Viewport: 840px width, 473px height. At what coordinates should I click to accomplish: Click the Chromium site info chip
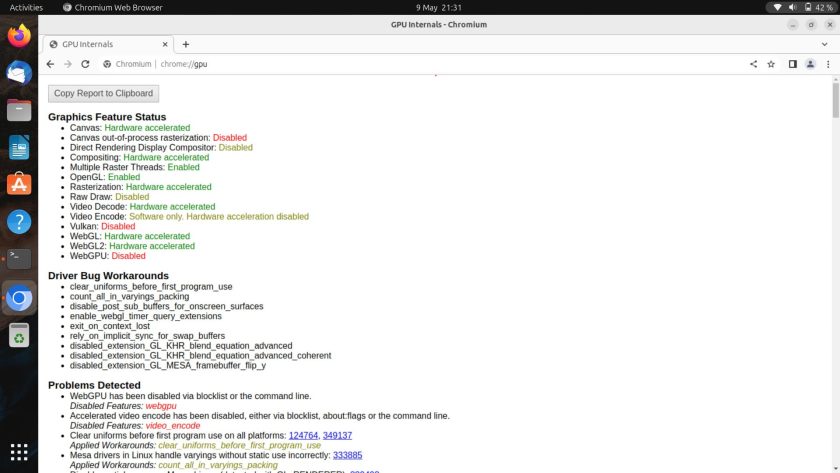coord(128,64)
